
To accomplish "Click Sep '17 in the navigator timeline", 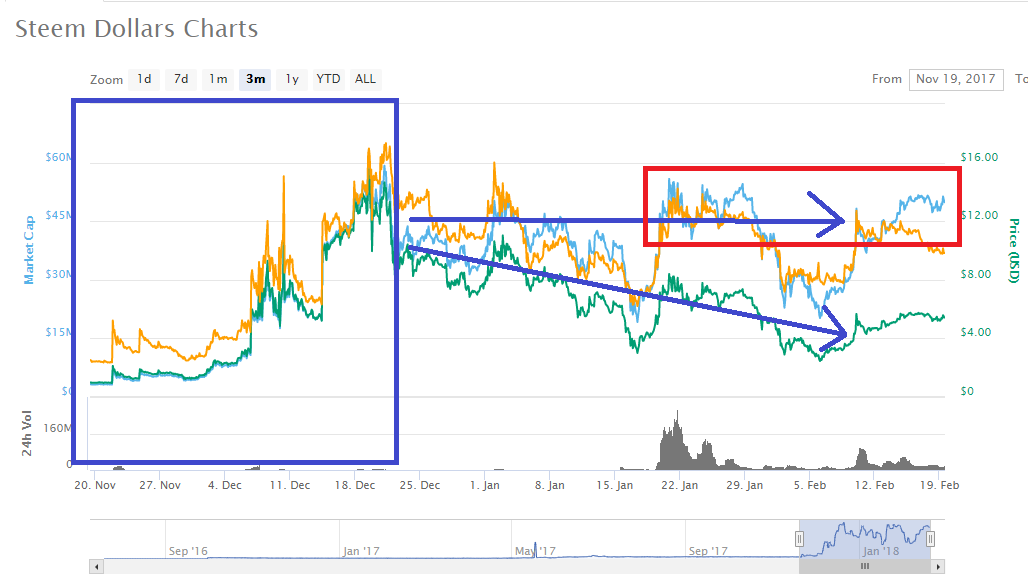I will tap(708, 551).
